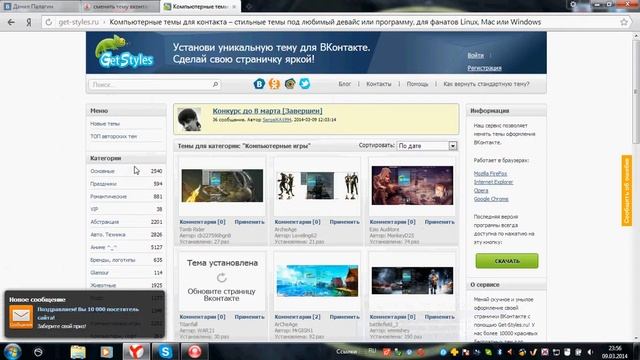Screen dimensions: 640x360
Task: Click the Google Chrome link
Action: [x=491, y=199]
